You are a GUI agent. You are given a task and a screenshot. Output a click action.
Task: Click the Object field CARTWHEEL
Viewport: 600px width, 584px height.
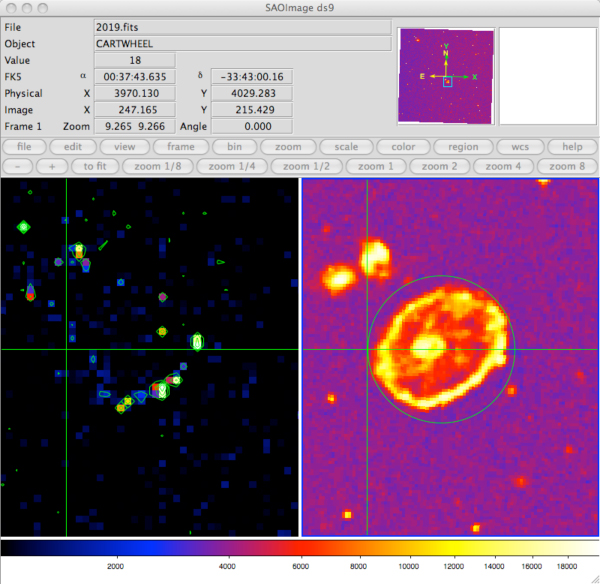click(243, 44)
